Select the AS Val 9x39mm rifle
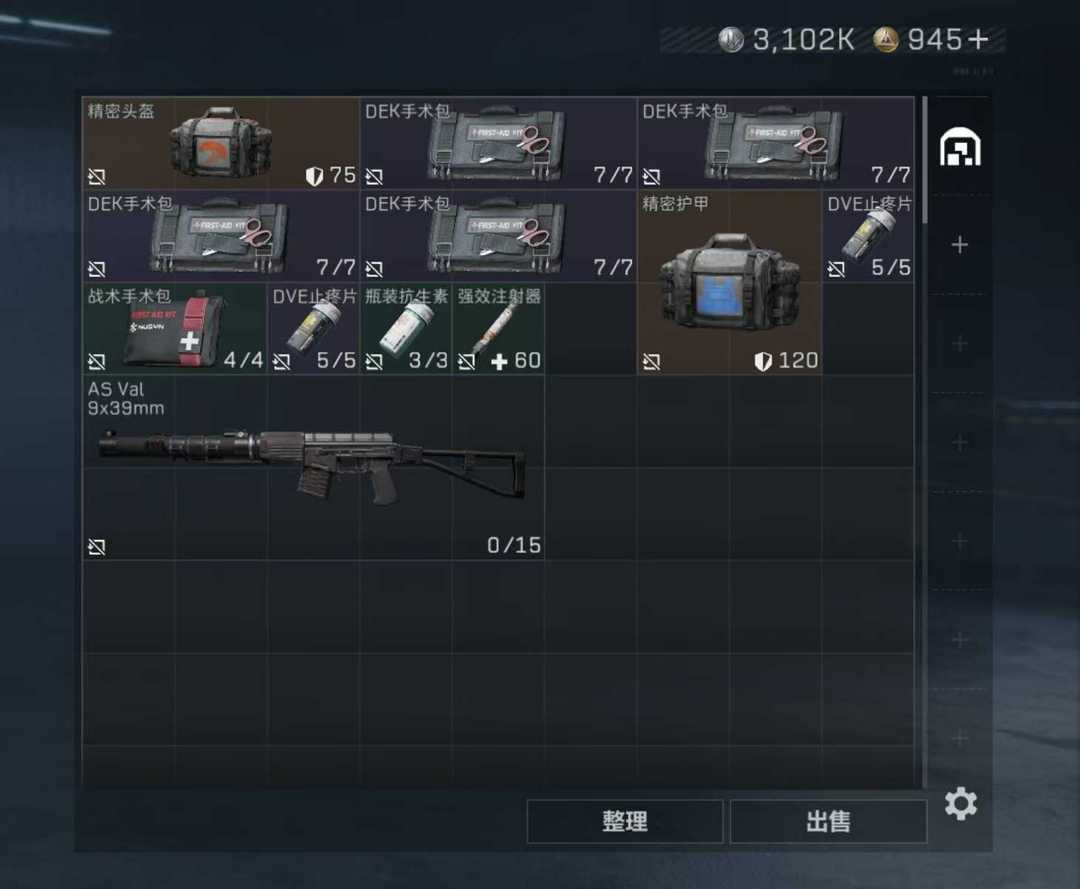This screenshot has width=1080, height=889. 313,467
